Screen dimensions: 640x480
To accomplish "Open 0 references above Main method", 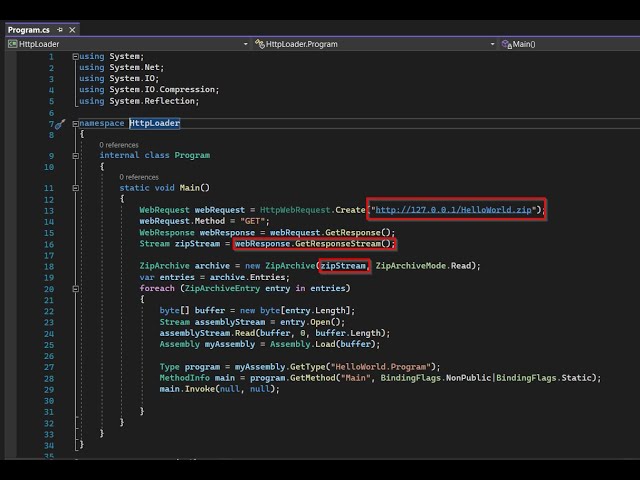I will [x=139, y=177].
